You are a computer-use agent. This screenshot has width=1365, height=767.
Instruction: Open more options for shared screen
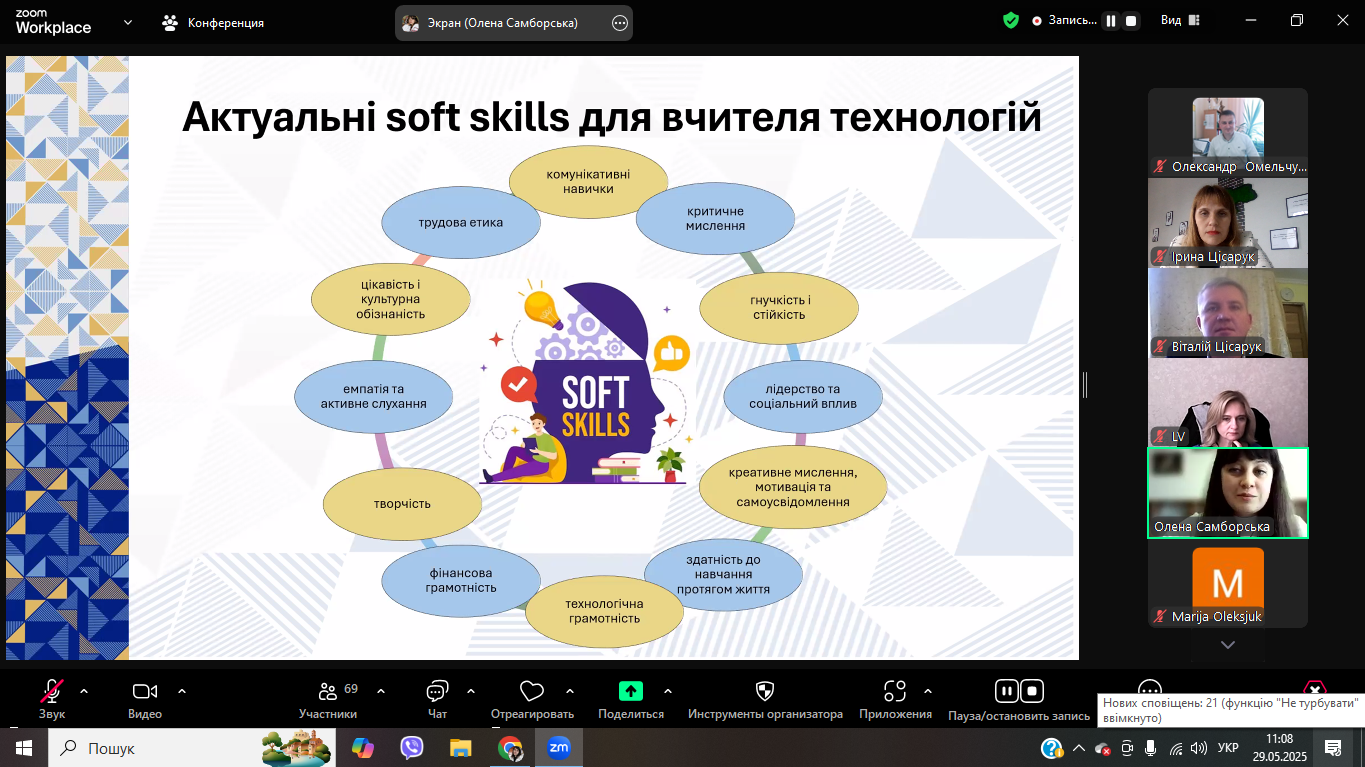point(620,23)
